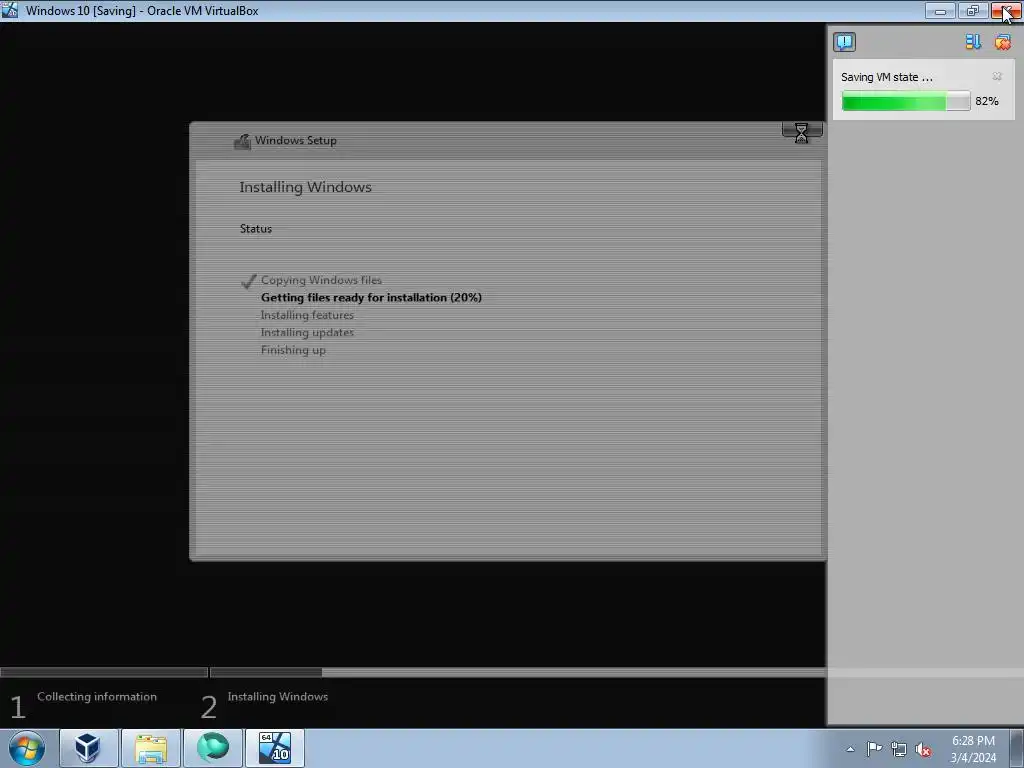Select the Windows 10 VM taskbar button

pyautogui.click(x=275, y=748)
